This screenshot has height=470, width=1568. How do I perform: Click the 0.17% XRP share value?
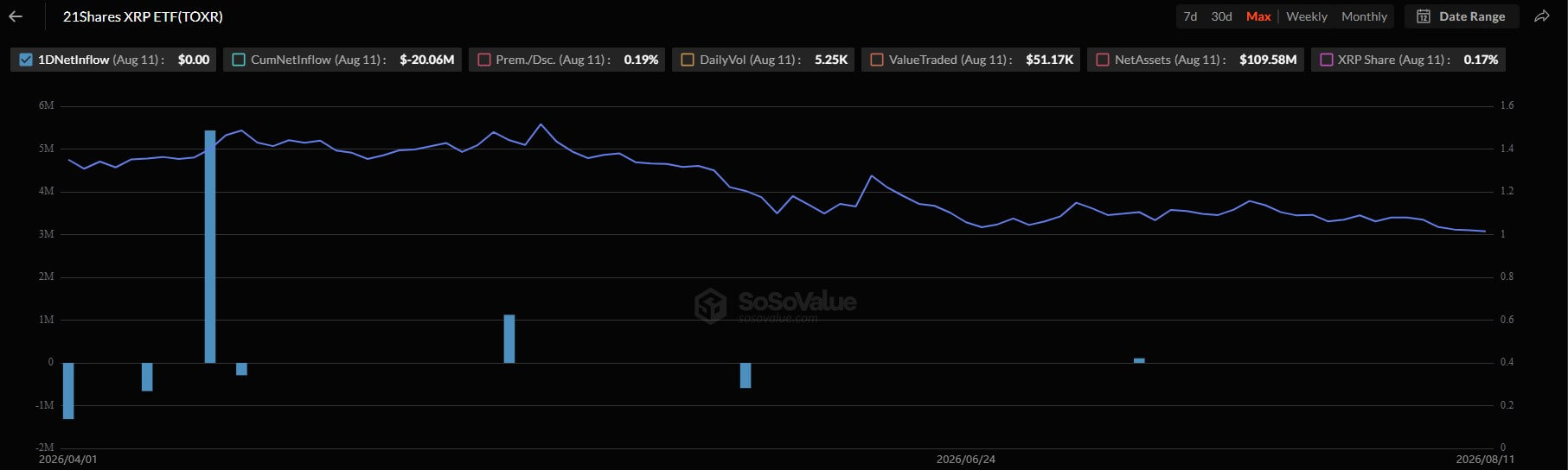point(1481,60)
